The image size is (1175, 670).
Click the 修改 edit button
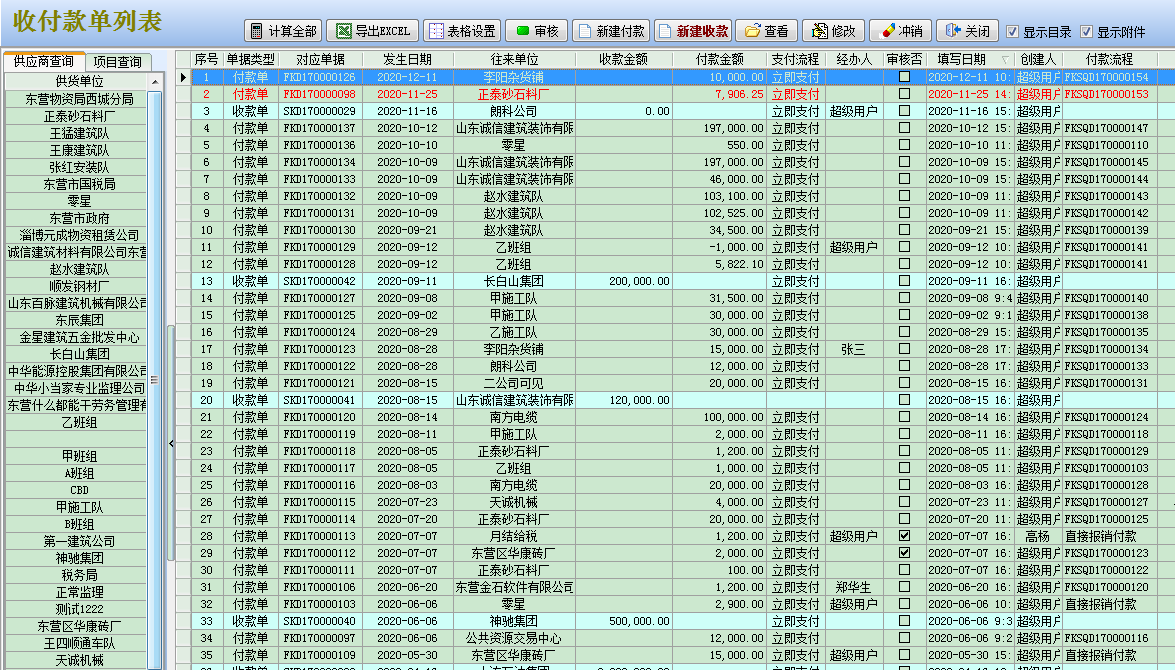(x=832, y=31)
